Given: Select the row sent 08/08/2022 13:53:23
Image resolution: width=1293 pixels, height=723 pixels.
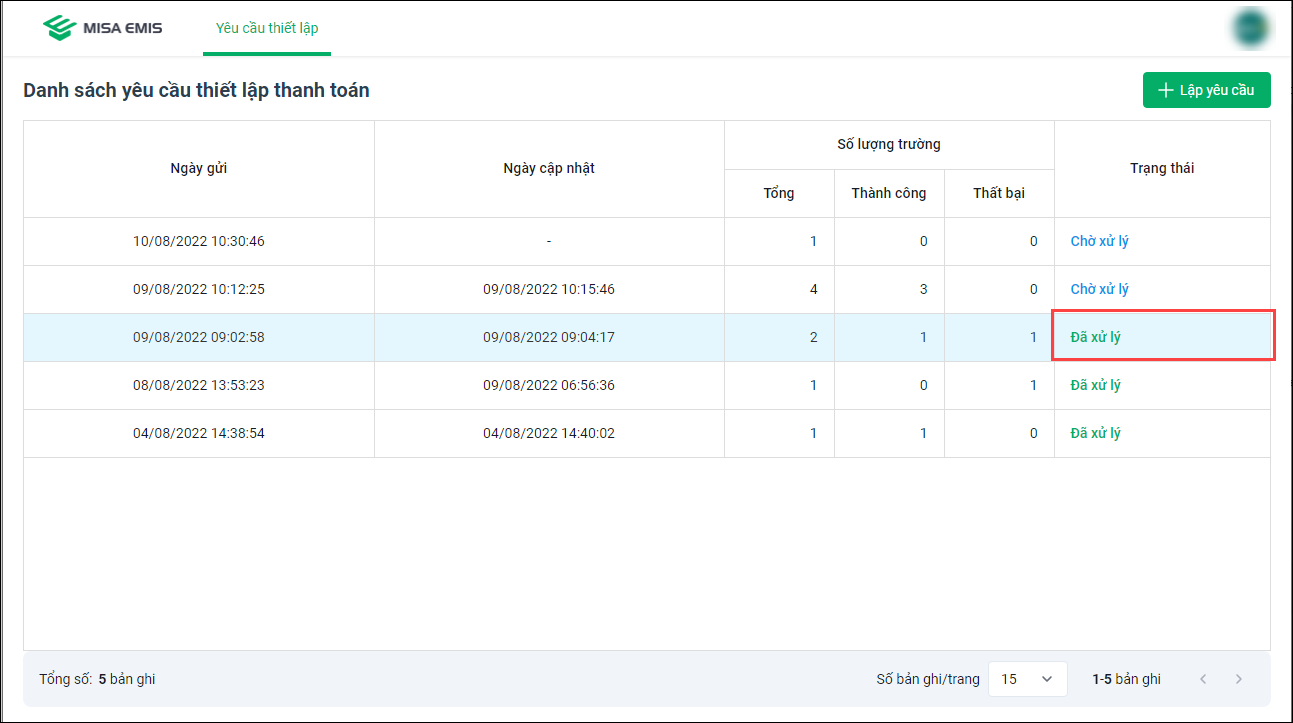Looking at the screenshot, I should click(199, 385).
